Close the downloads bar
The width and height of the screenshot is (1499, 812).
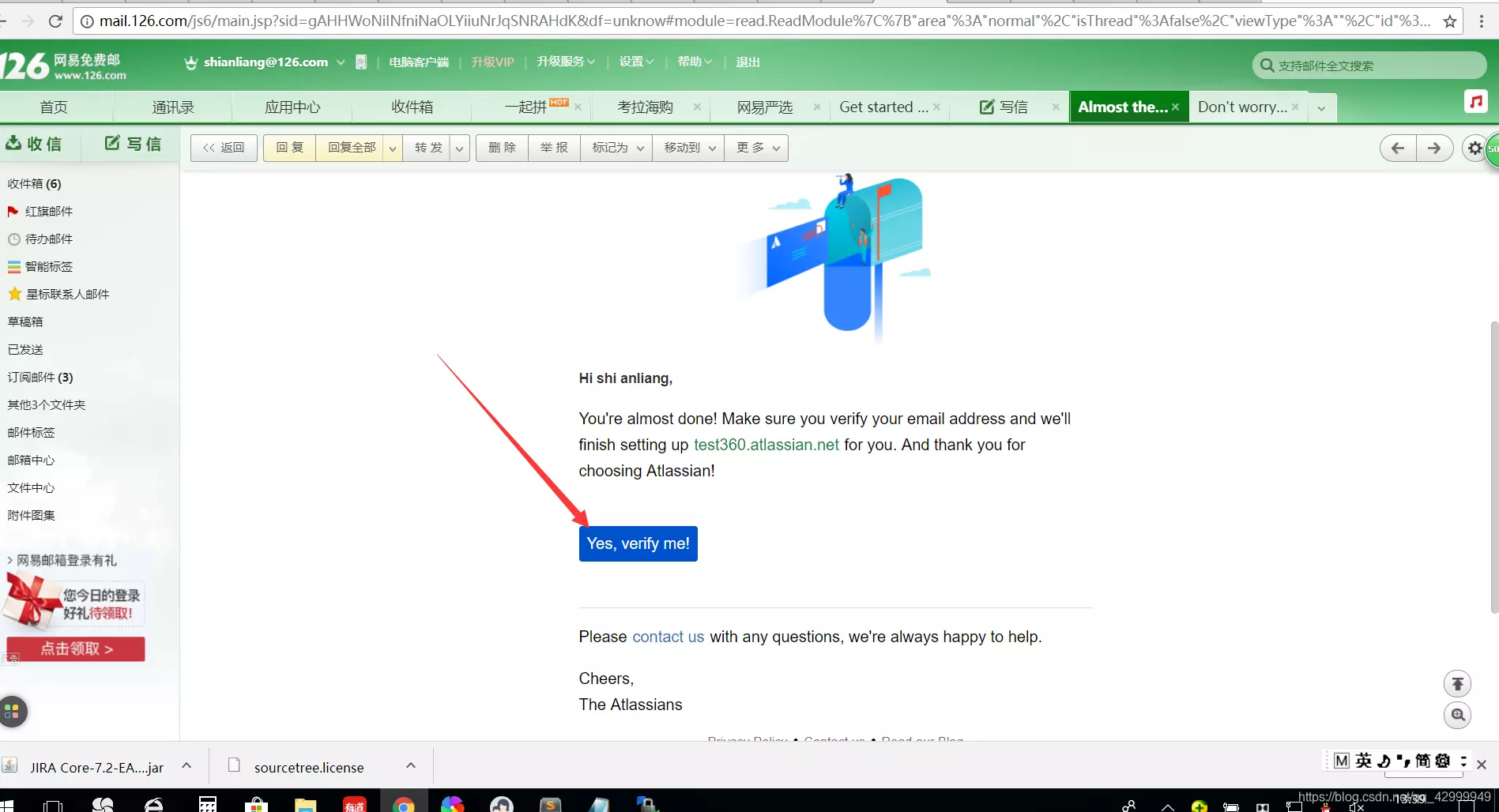tap(1482, 765)
